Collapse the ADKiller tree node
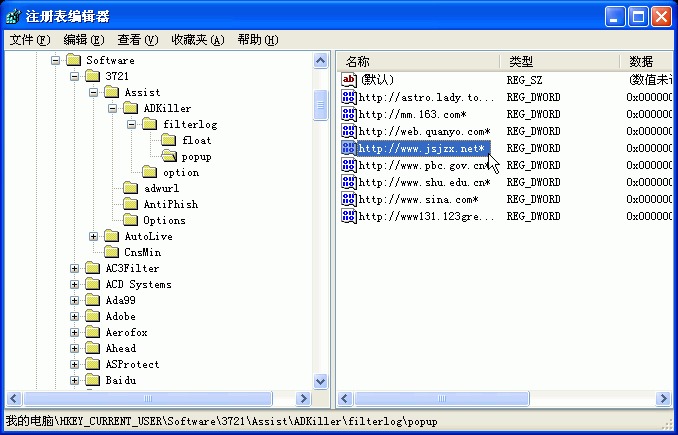 112,108
